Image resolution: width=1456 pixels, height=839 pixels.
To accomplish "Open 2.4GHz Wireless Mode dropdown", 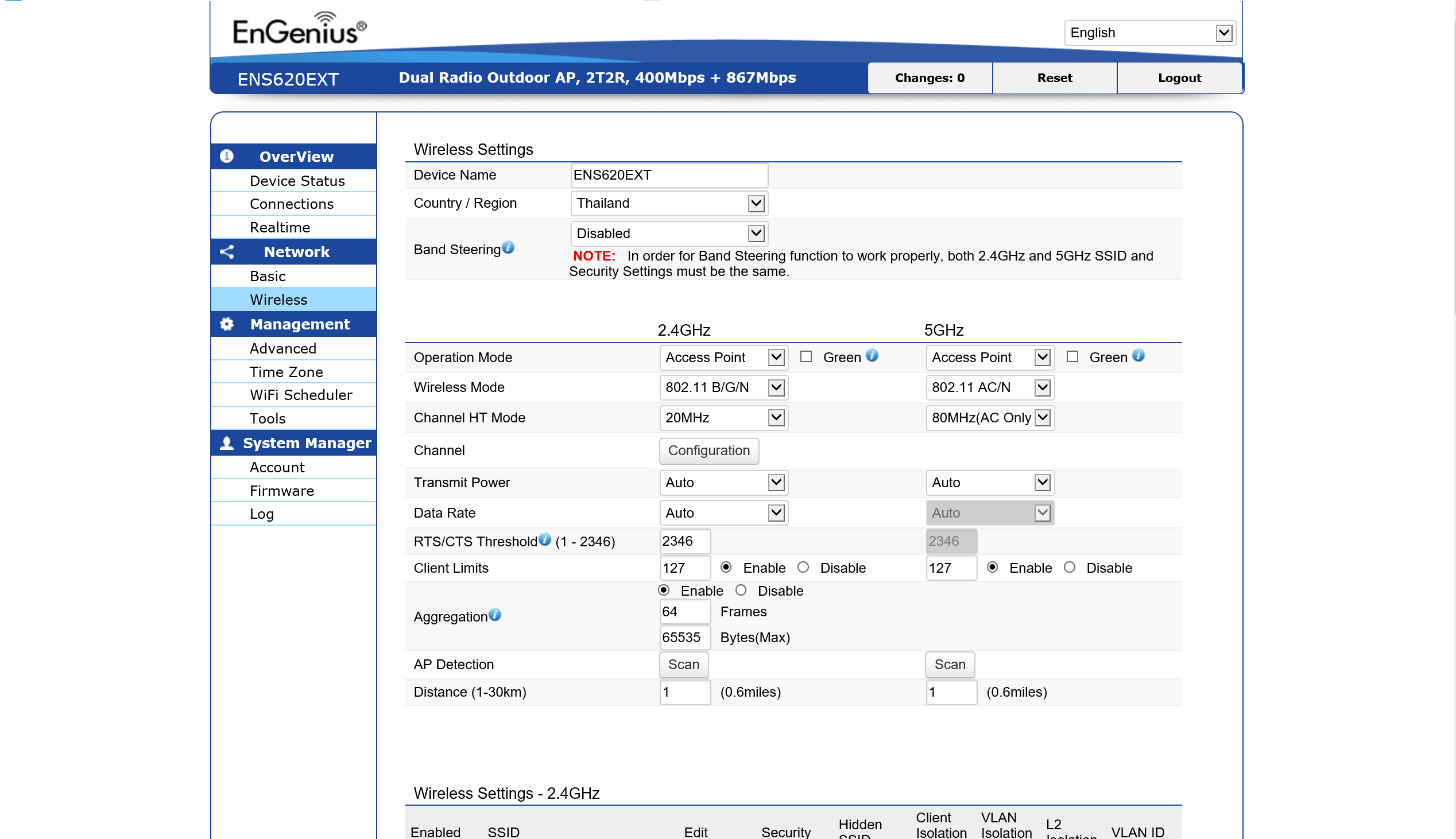I will (723, 387).
